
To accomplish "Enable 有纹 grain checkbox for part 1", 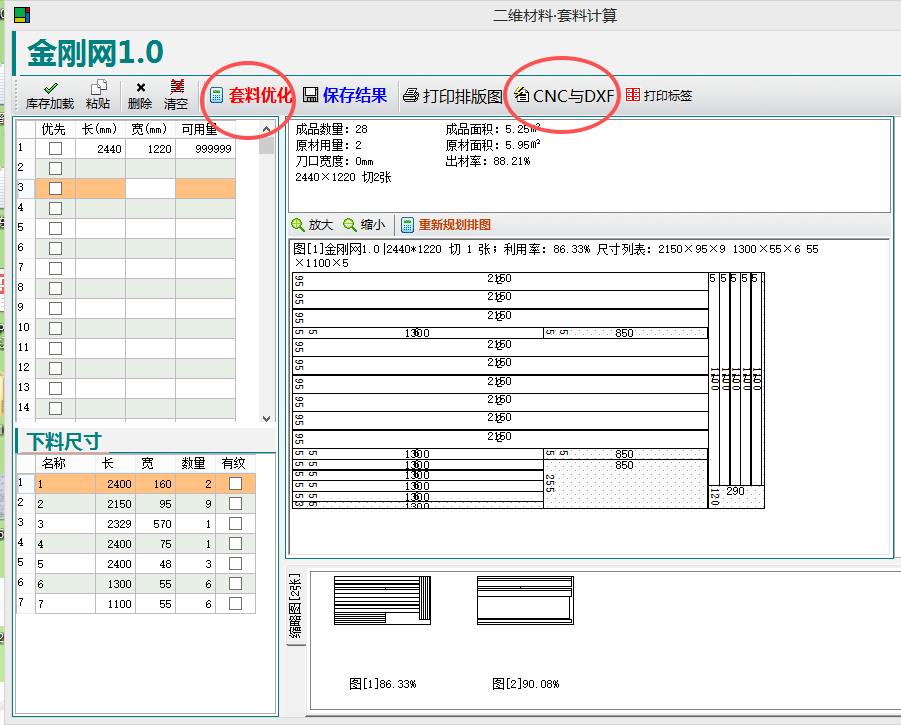I will 236,484.
